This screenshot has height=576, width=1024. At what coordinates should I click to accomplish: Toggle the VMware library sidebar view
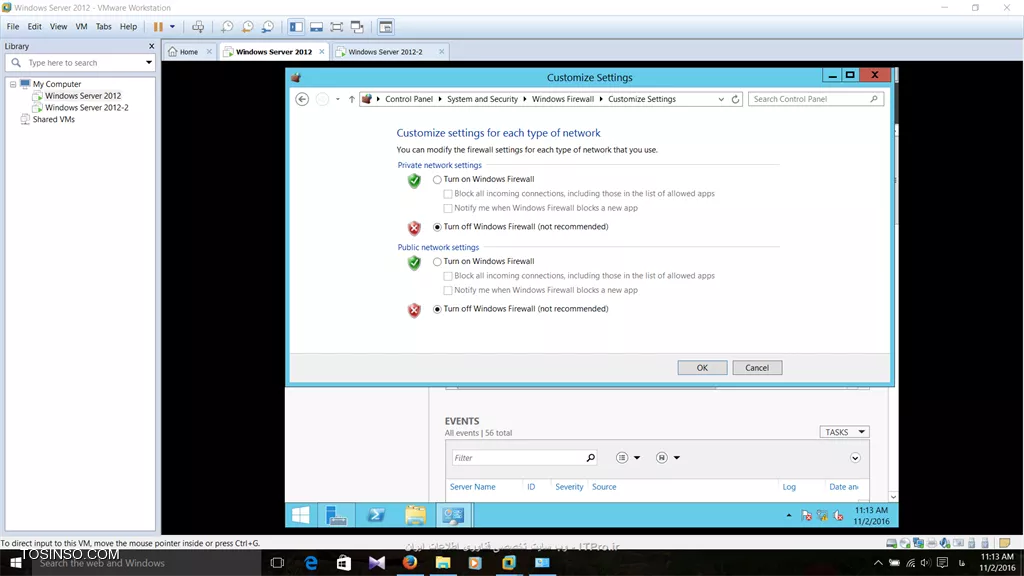pos(296,27)
